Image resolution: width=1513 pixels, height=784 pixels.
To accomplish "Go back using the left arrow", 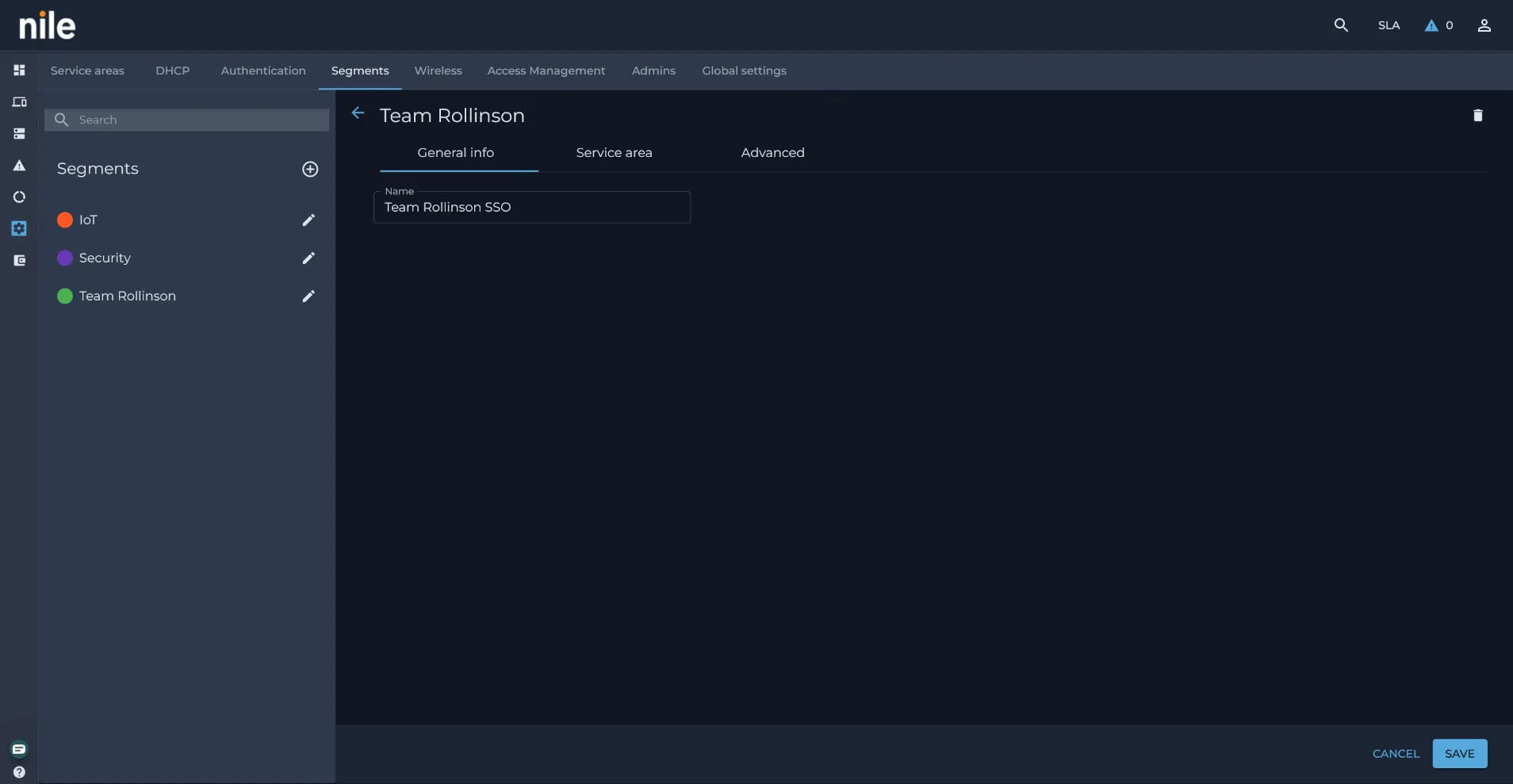I will click(358, 113).
